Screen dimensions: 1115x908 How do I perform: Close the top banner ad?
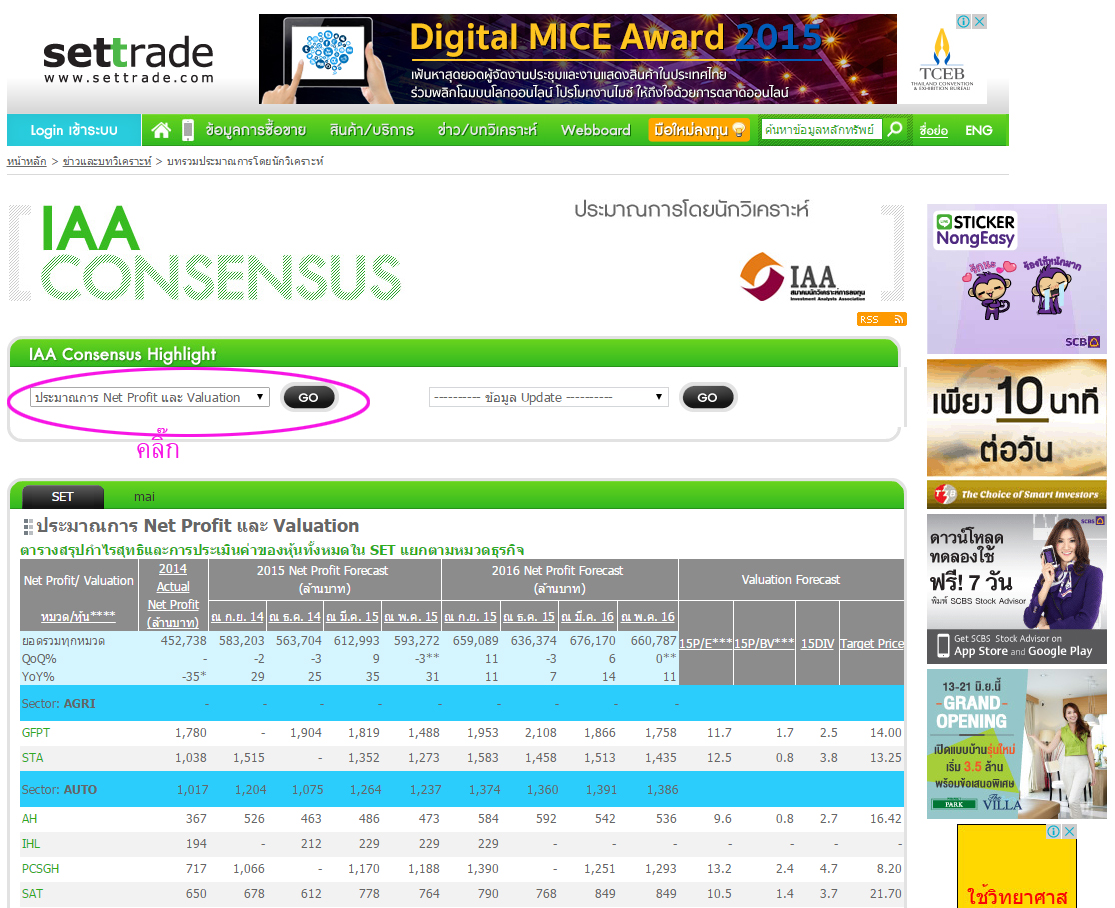tap(980, 22)
